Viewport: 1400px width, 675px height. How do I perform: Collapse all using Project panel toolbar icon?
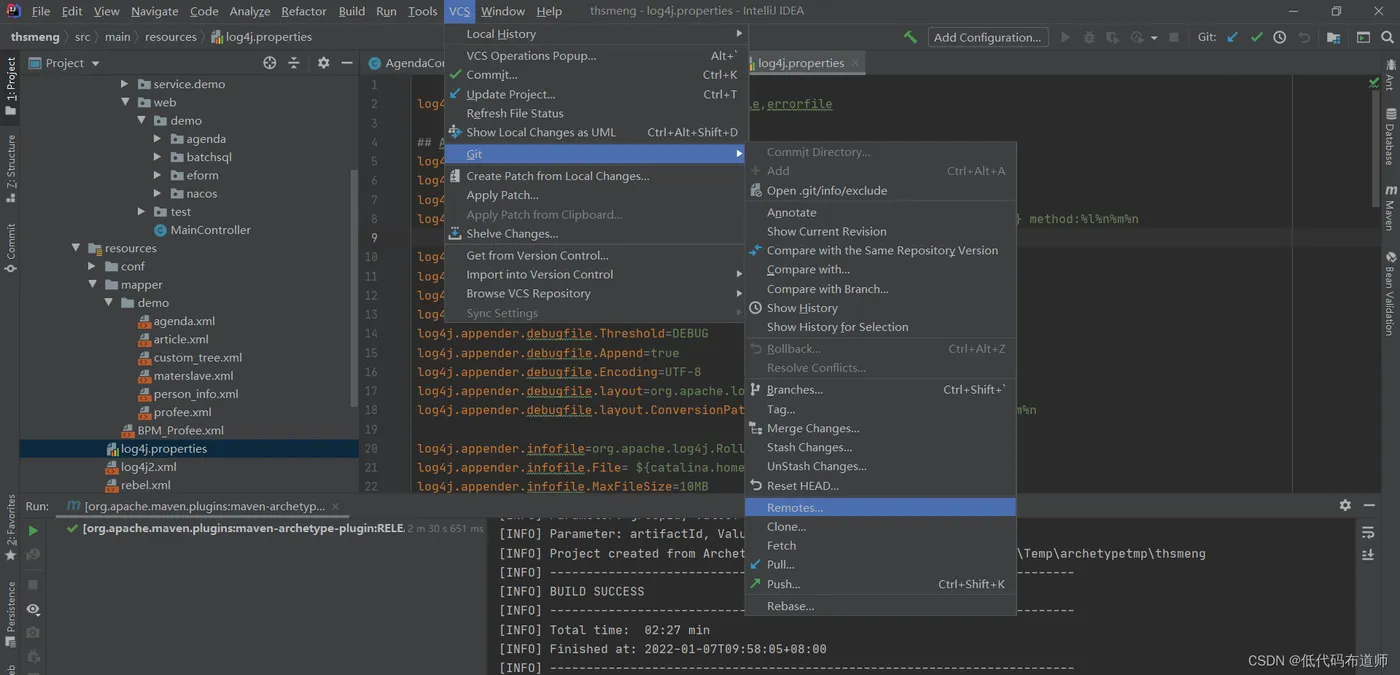(294, 63)
